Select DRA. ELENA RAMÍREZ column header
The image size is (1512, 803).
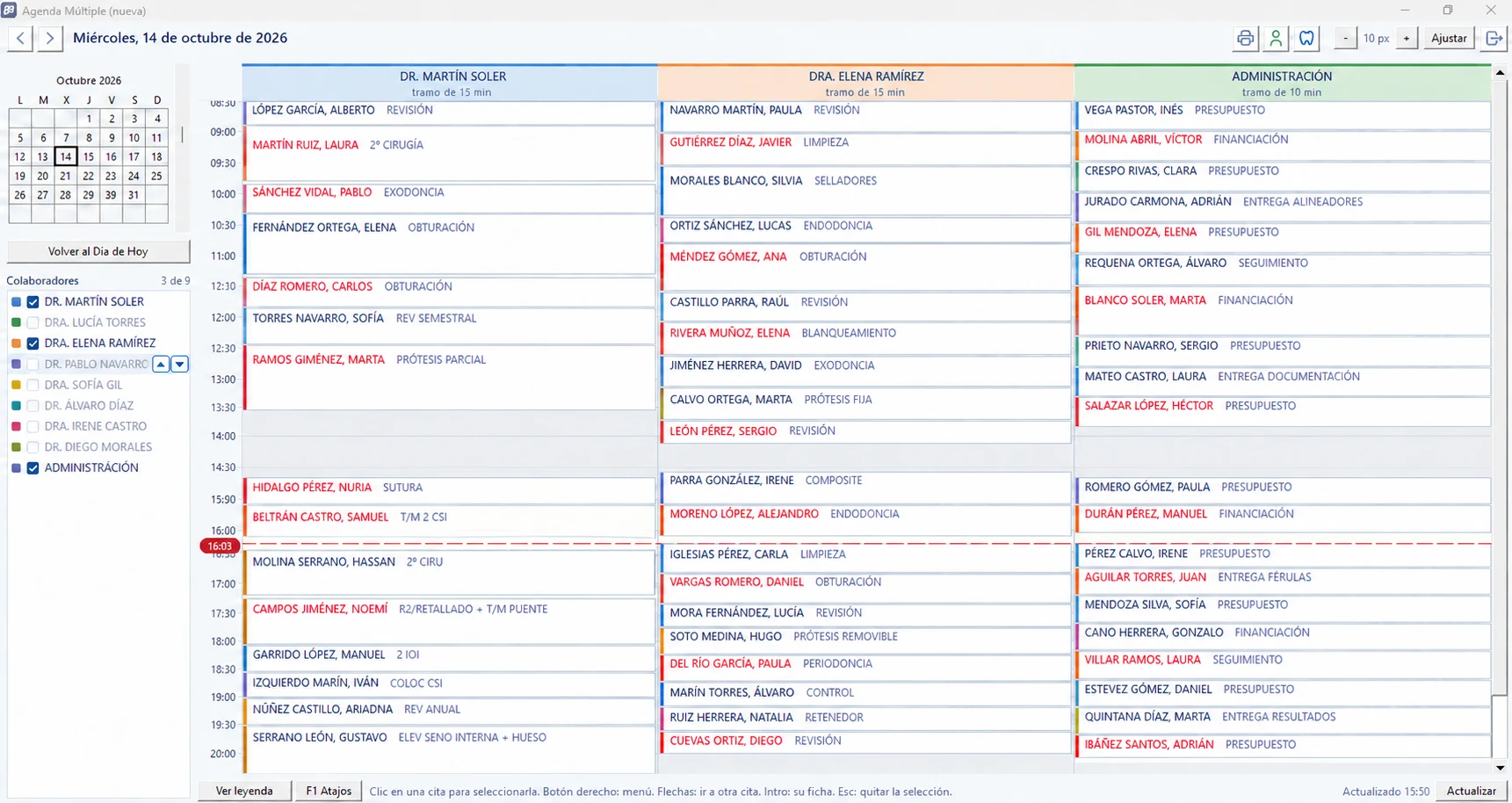click(865, 83)
